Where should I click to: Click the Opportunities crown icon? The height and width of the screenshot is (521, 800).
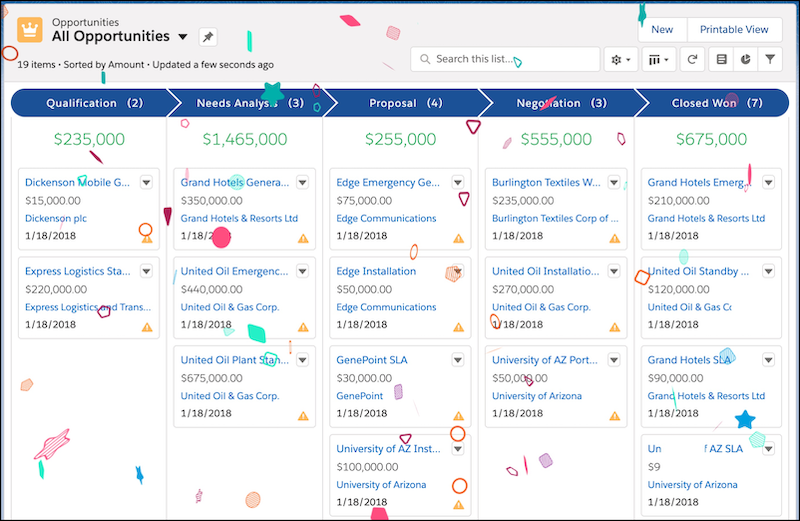[x=30, y=30]
